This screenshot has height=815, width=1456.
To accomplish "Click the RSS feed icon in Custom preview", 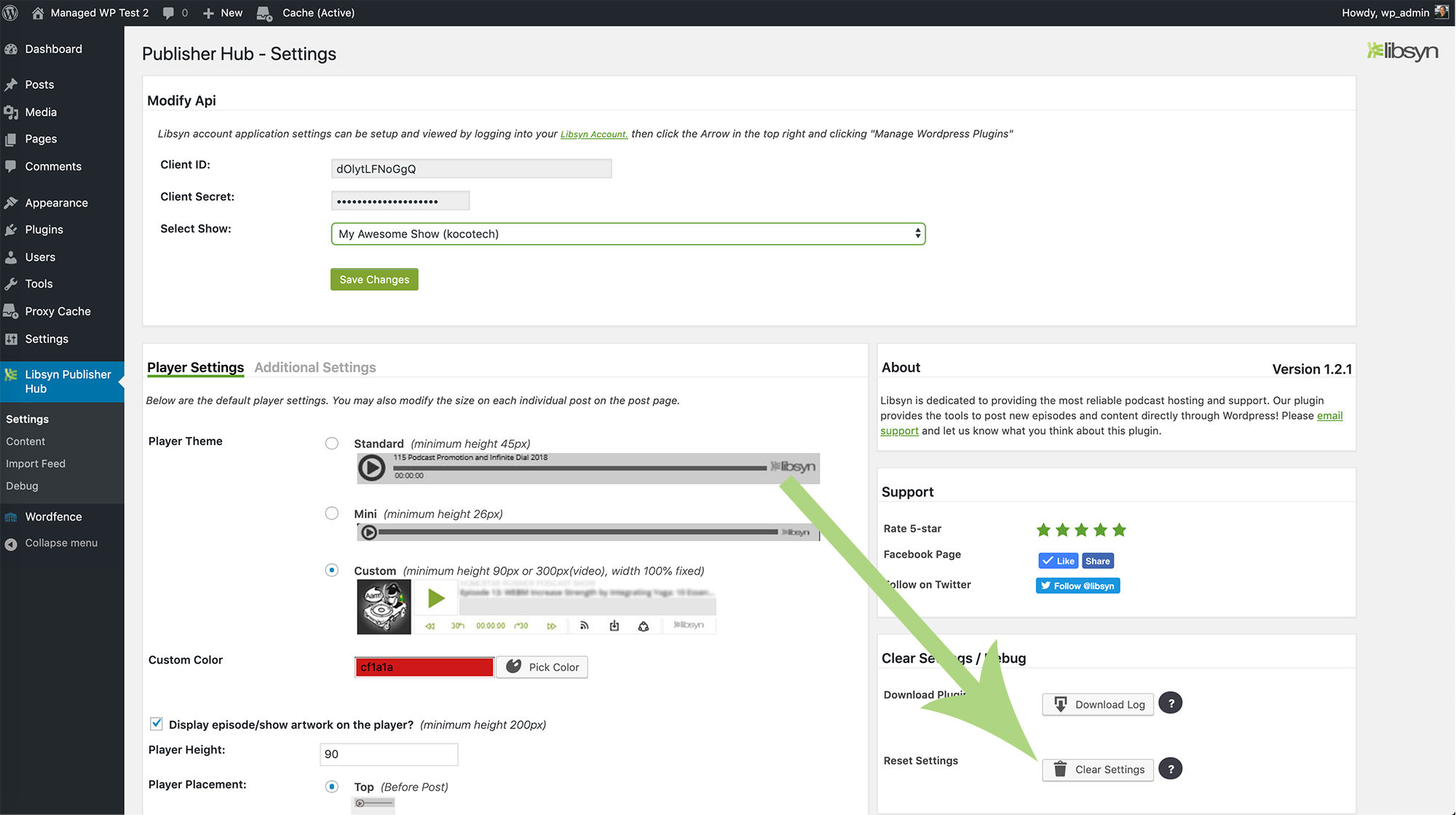I will point(584,626).
